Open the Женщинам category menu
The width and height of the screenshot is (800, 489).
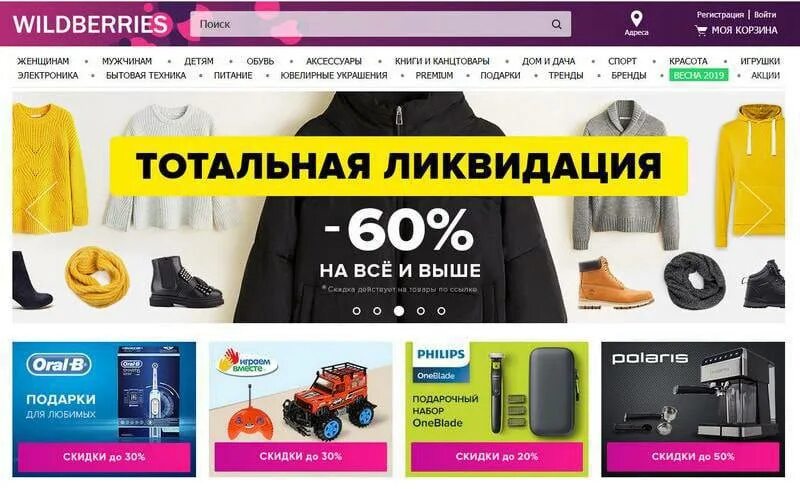(43, 61)
